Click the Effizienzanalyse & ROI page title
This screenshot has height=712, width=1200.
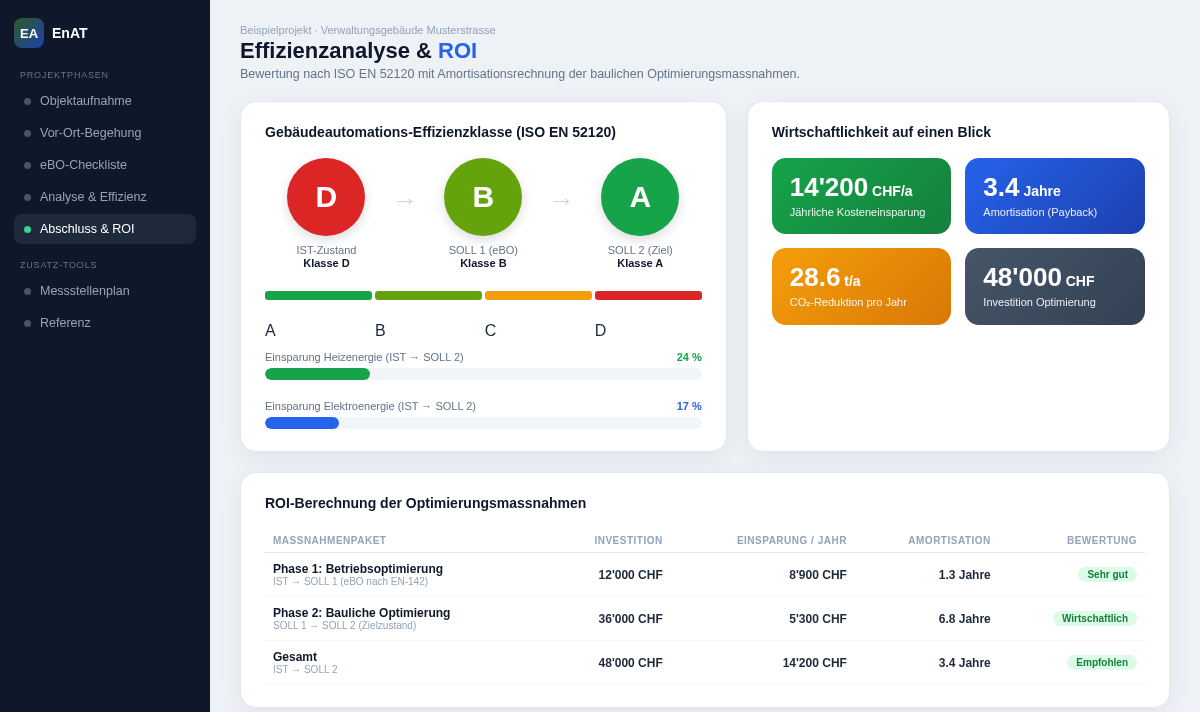coord(358,51)
